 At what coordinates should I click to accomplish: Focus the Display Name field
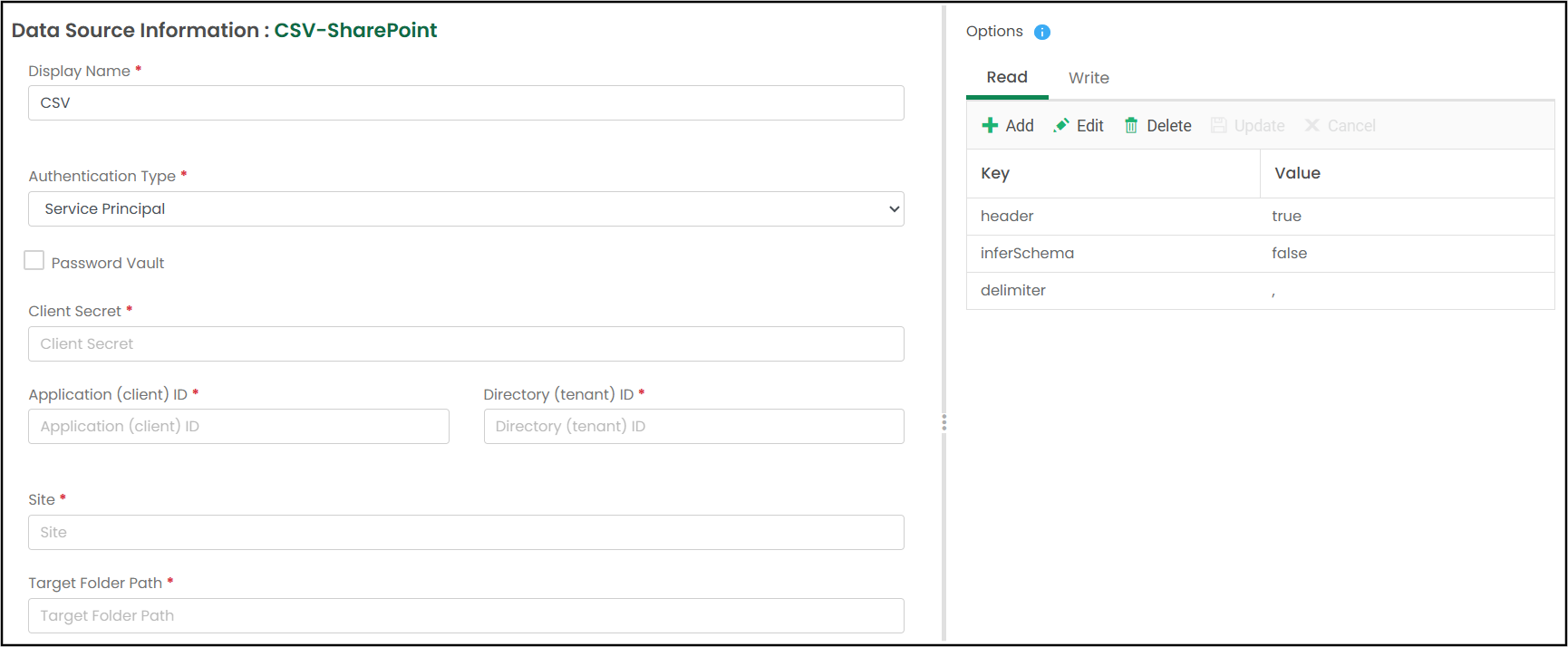(x=466, y=102)
